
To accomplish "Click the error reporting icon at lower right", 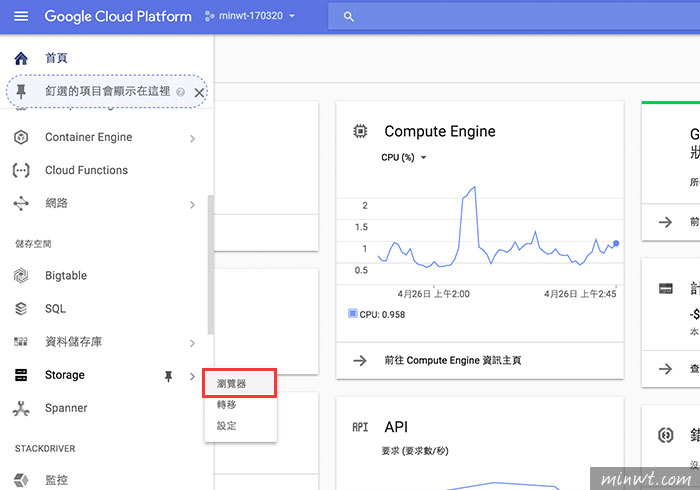I will pyautogui.click(x=666, y=435).
